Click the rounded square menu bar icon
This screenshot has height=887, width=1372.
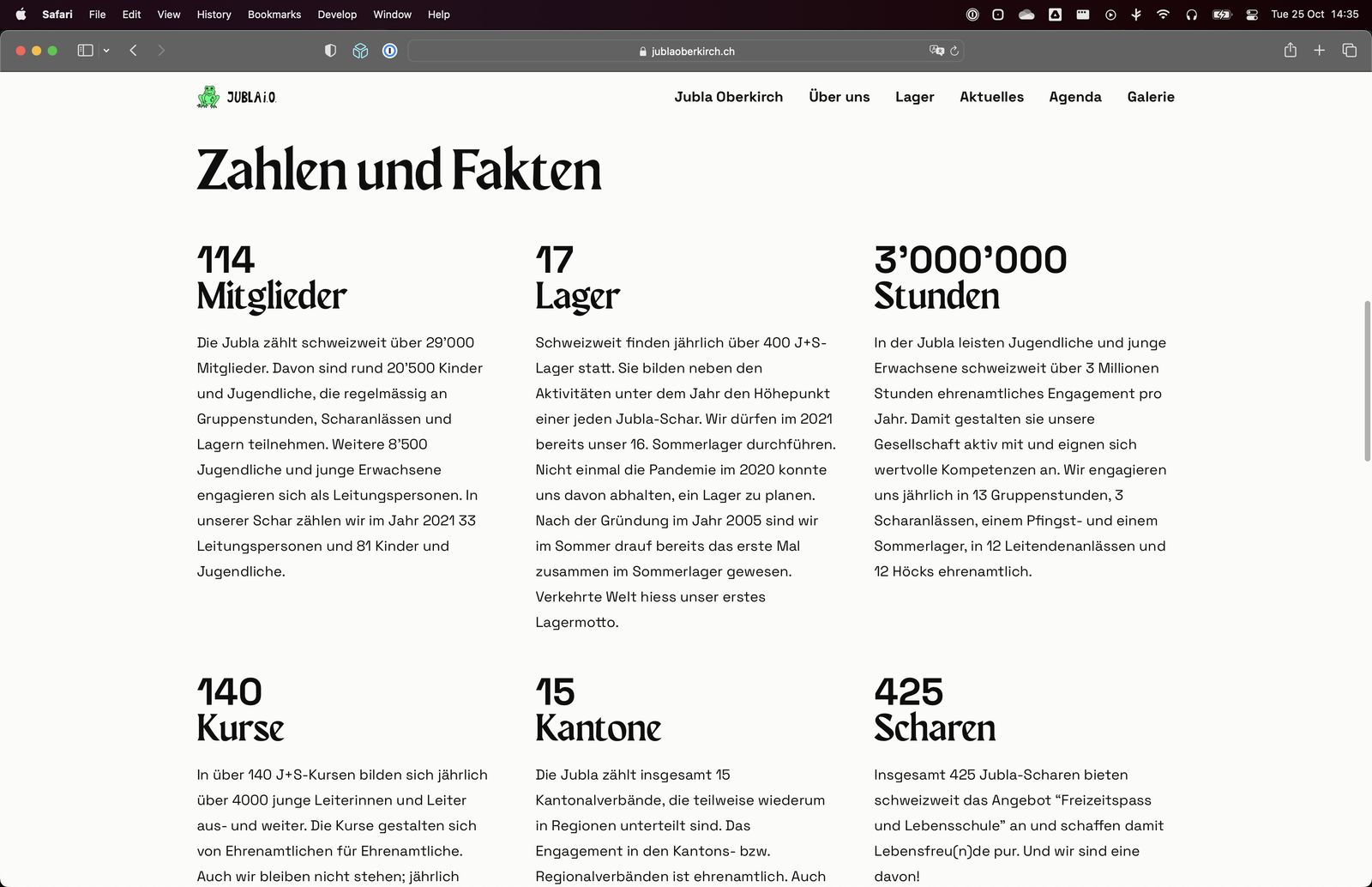[998, 14]
